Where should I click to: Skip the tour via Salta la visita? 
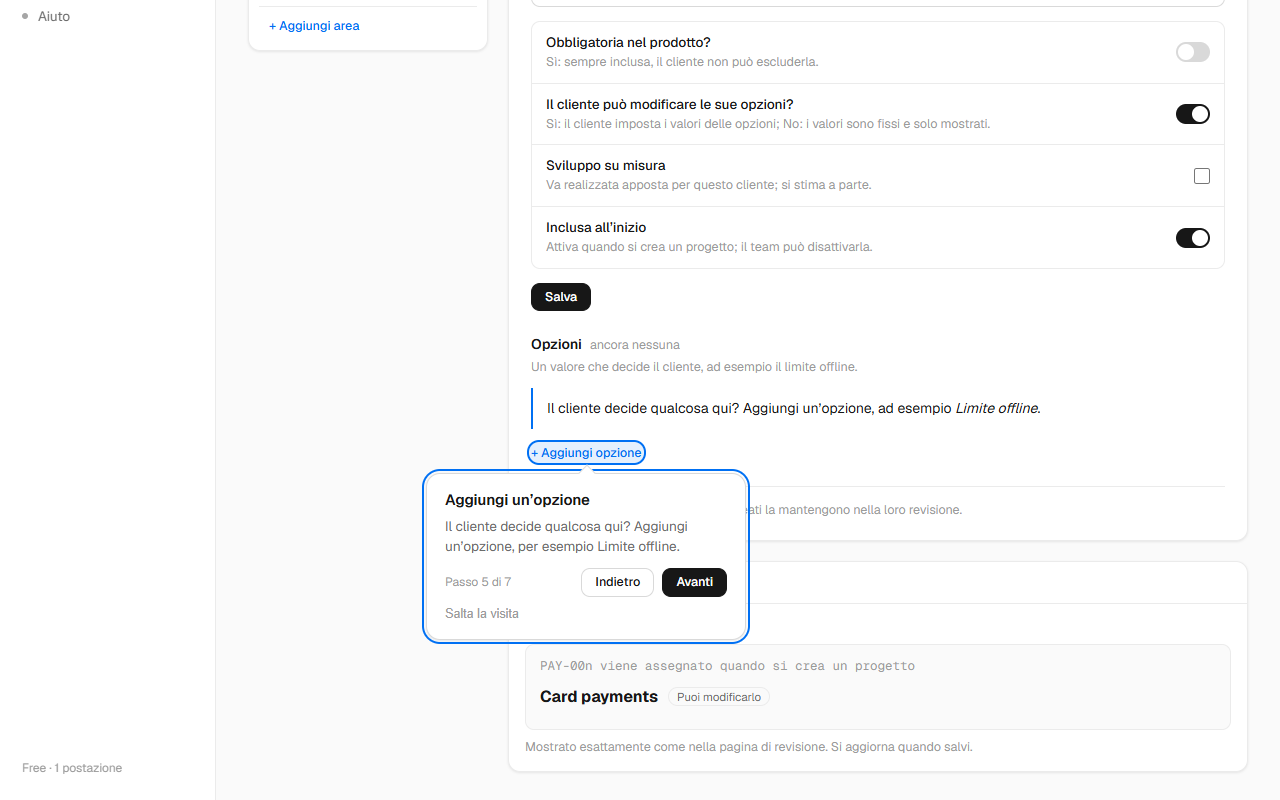482,613
